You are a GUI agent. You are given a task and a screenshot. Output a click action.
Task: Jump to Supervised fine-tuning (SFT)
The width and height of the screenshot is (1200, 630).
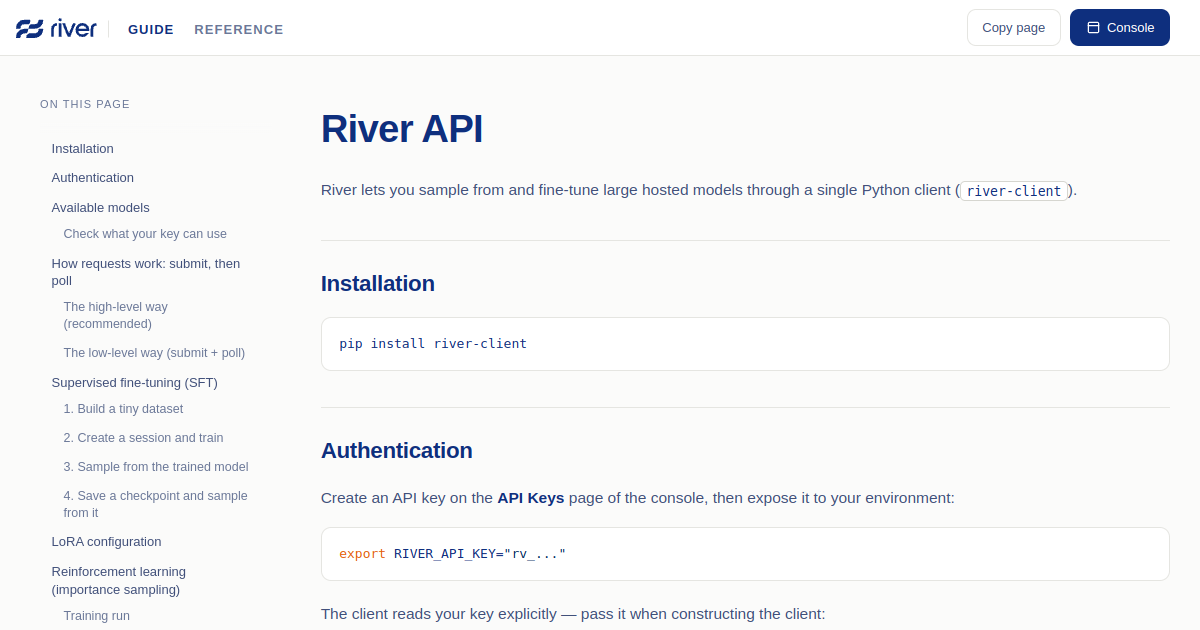click(135, 382)
